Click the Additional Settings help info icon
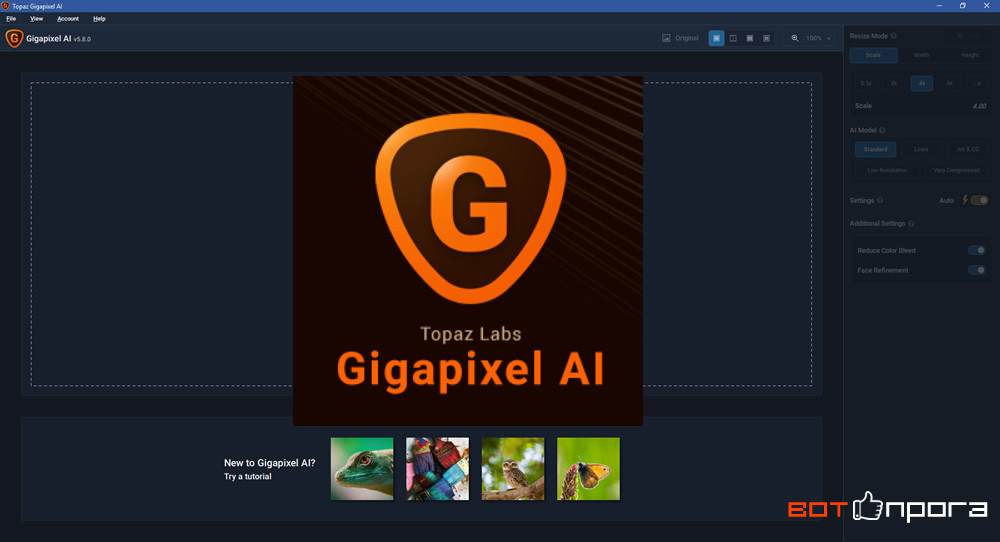Viewport: 1000px width, 542px height. [x=911, y=223]
